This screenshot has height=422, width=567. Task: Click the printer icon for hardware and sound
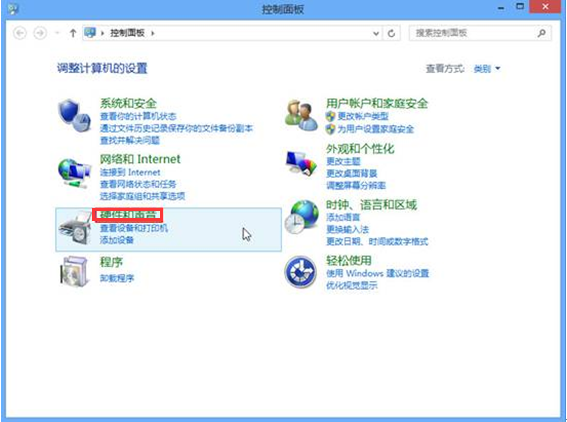tap(75, 228)
